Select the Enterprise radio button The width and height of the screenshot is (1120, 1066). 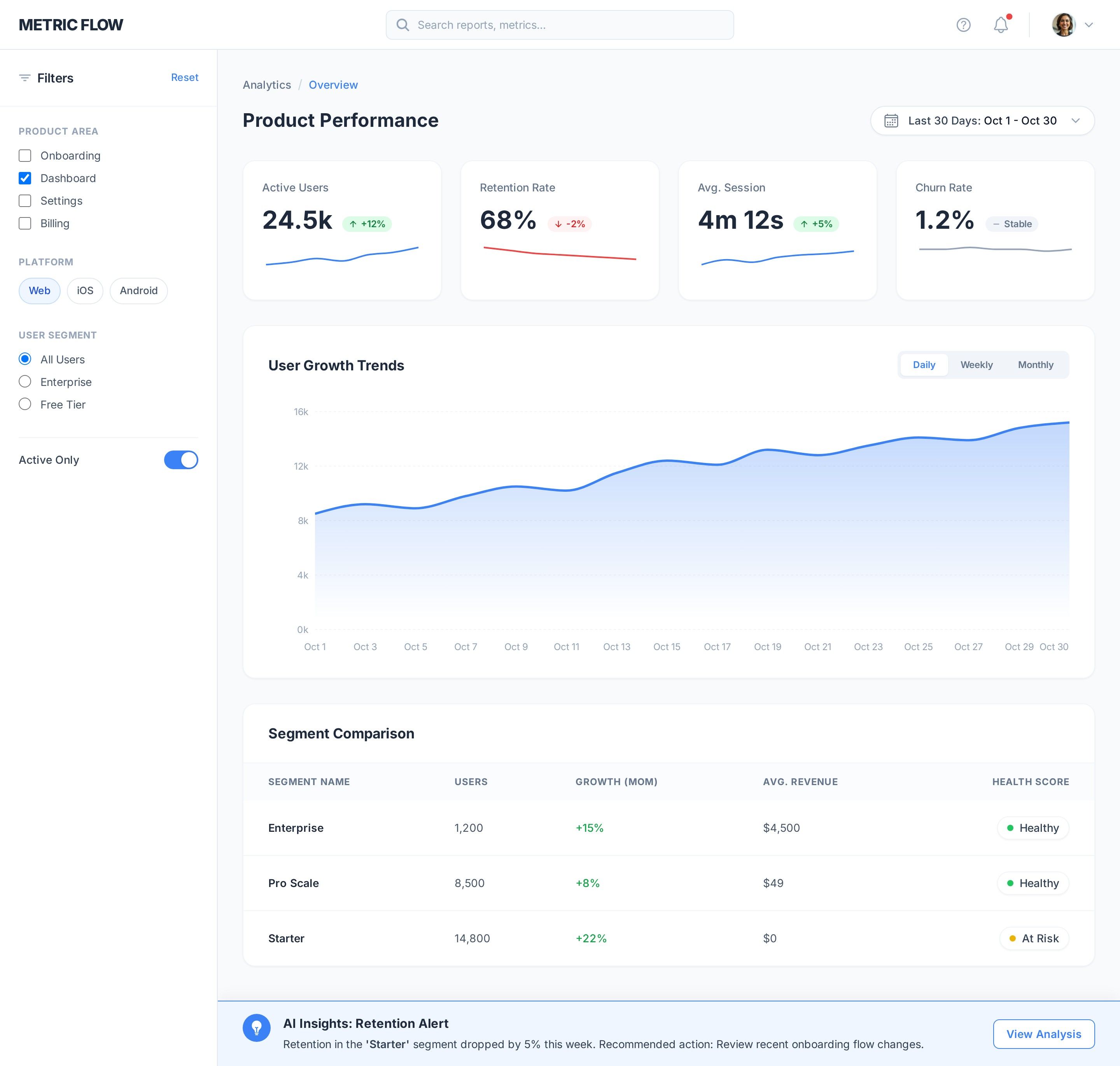(25, 382)
